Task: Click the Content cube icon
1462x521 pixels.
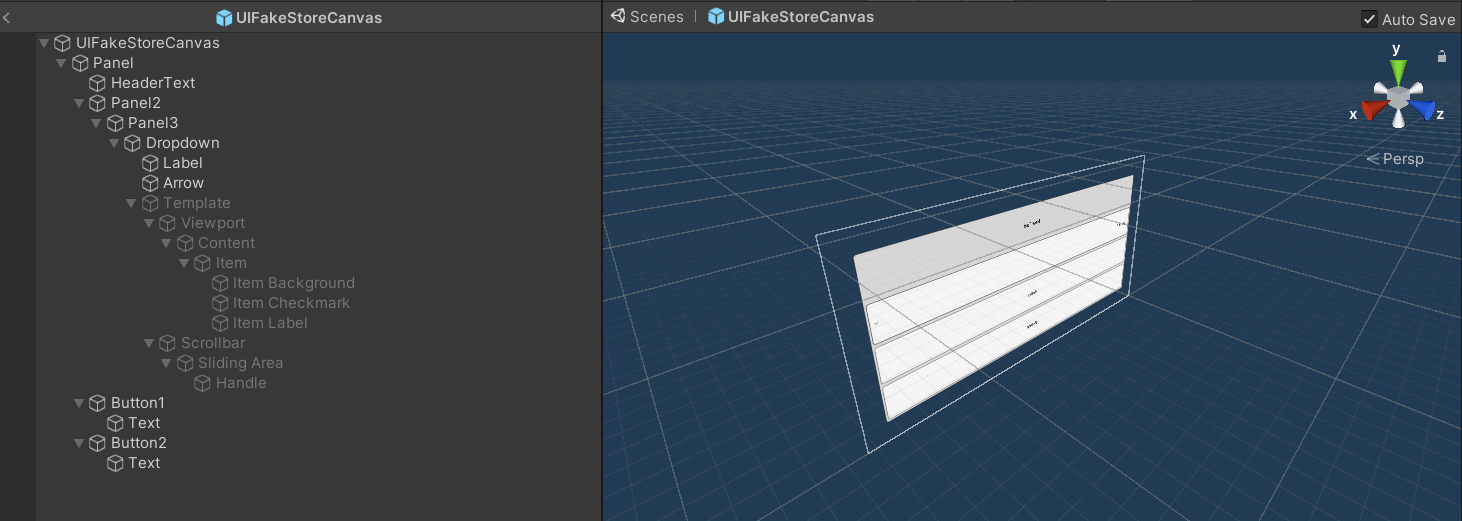Action: (185, 243)
